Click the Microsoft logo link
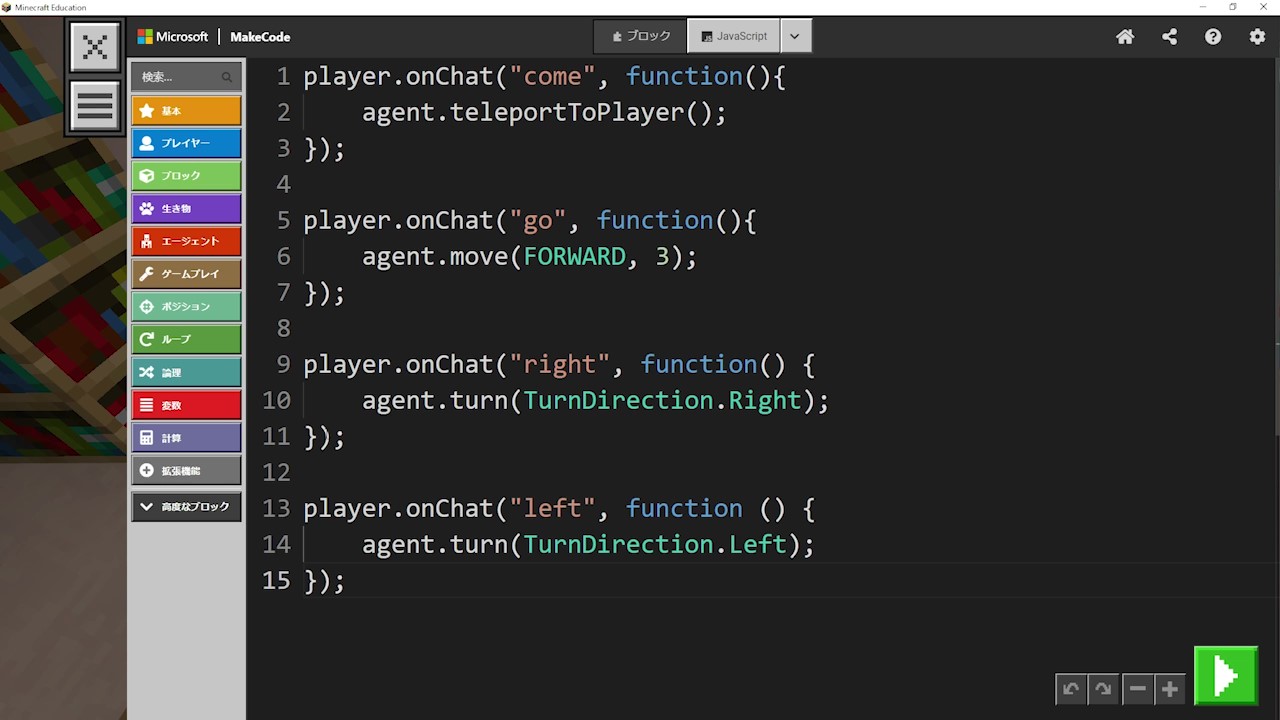 tap(173, 37)
